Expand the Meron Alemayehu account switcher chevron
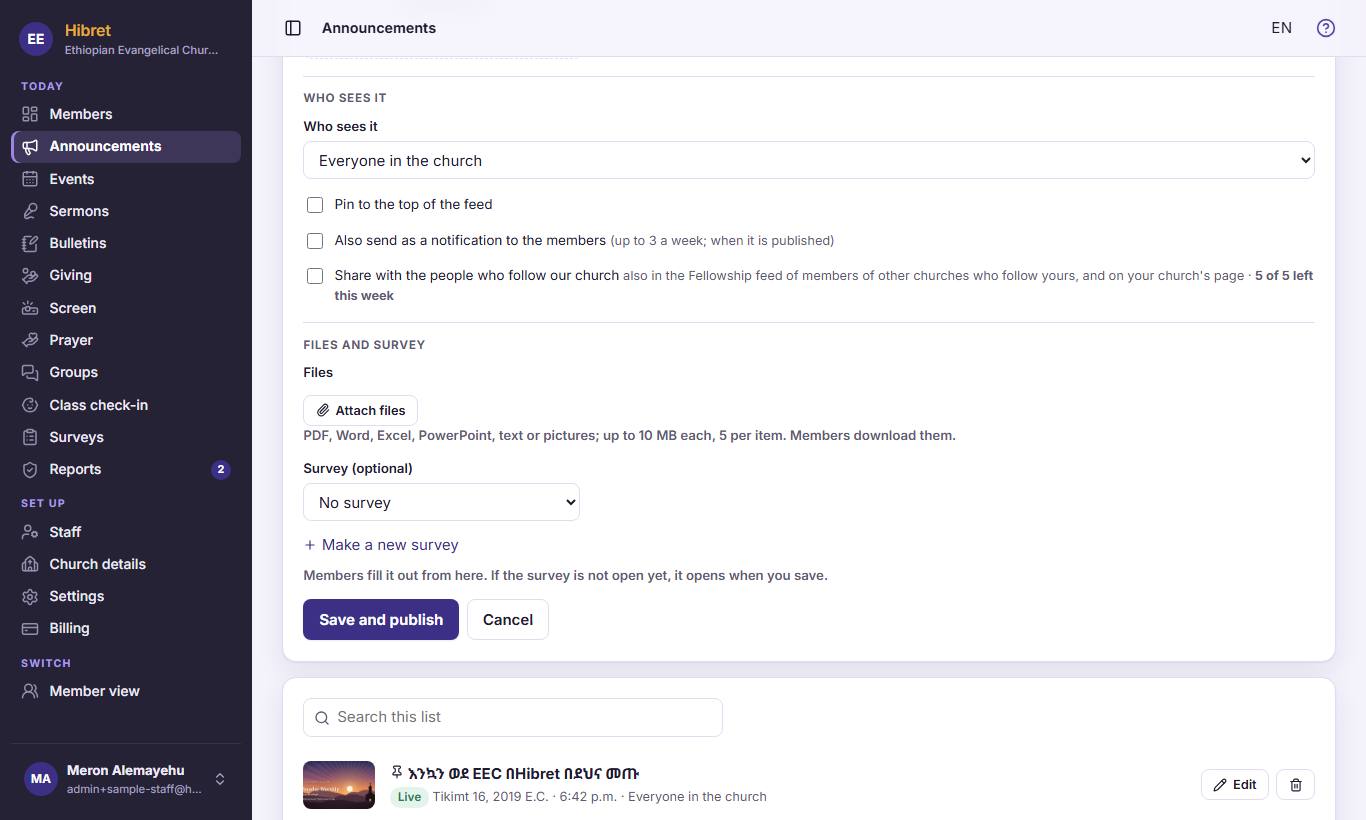 (x=220, y=779)
